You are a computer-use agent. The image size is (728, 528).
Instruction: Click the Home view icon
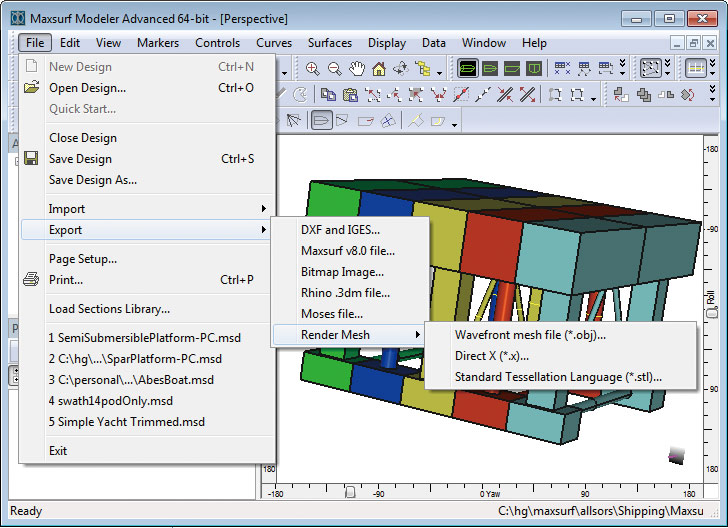click(379, 69)
